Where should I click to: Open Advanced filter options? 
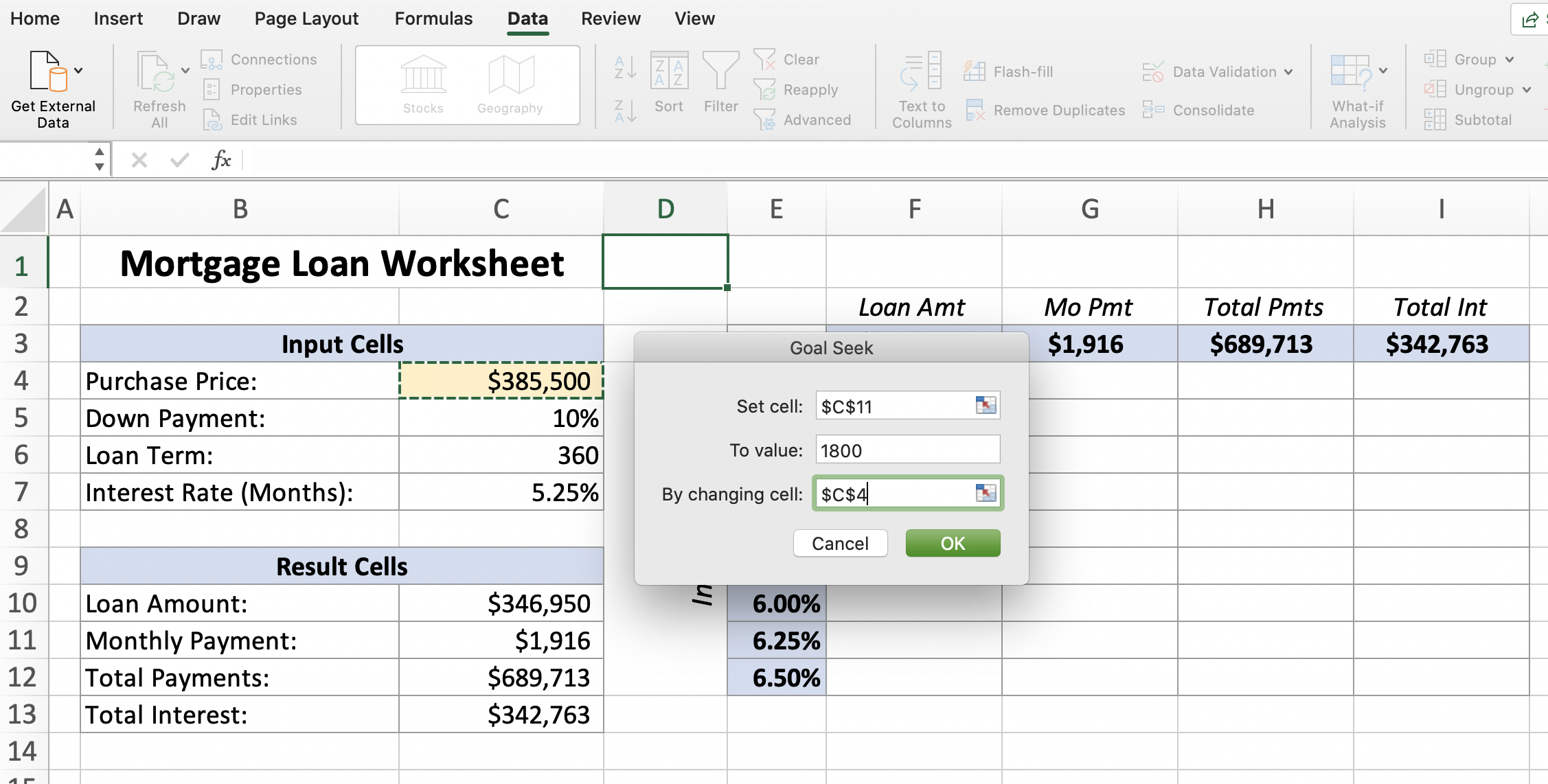click(x=802, y=120)
